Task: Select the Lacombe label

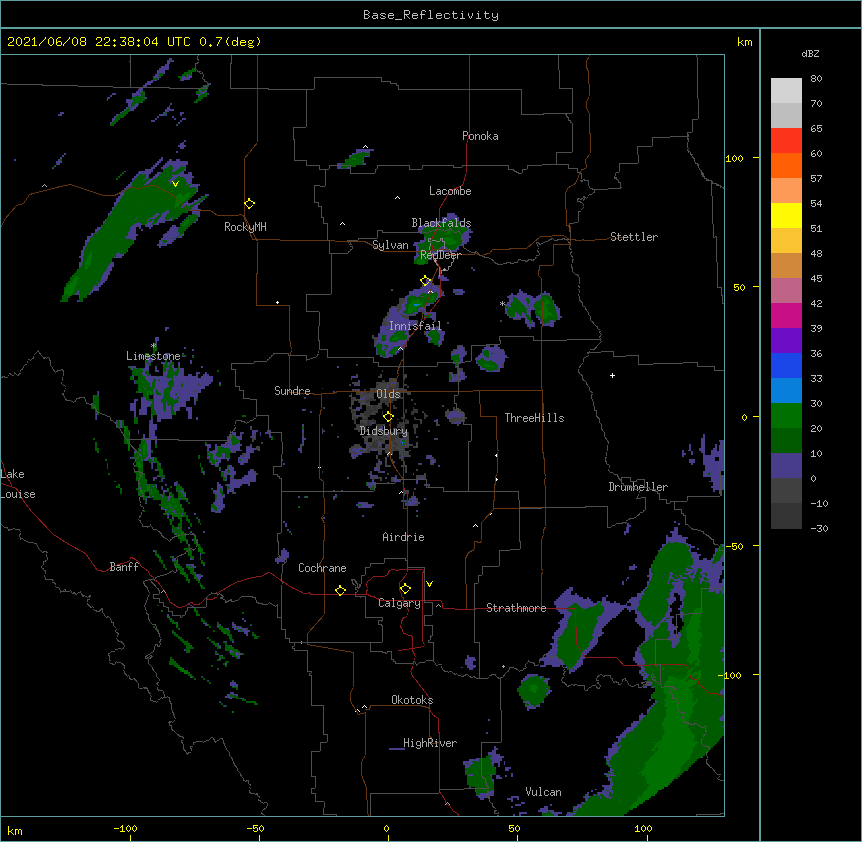Action: (450, 191)
